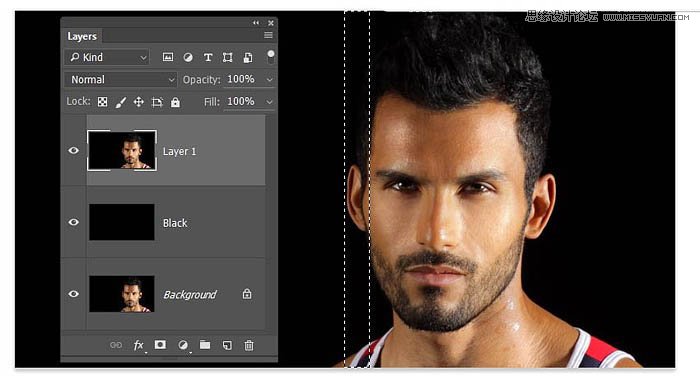700x380 pixels.
Task: Click the Lock all padlock icon
Action: coord(175,102)
